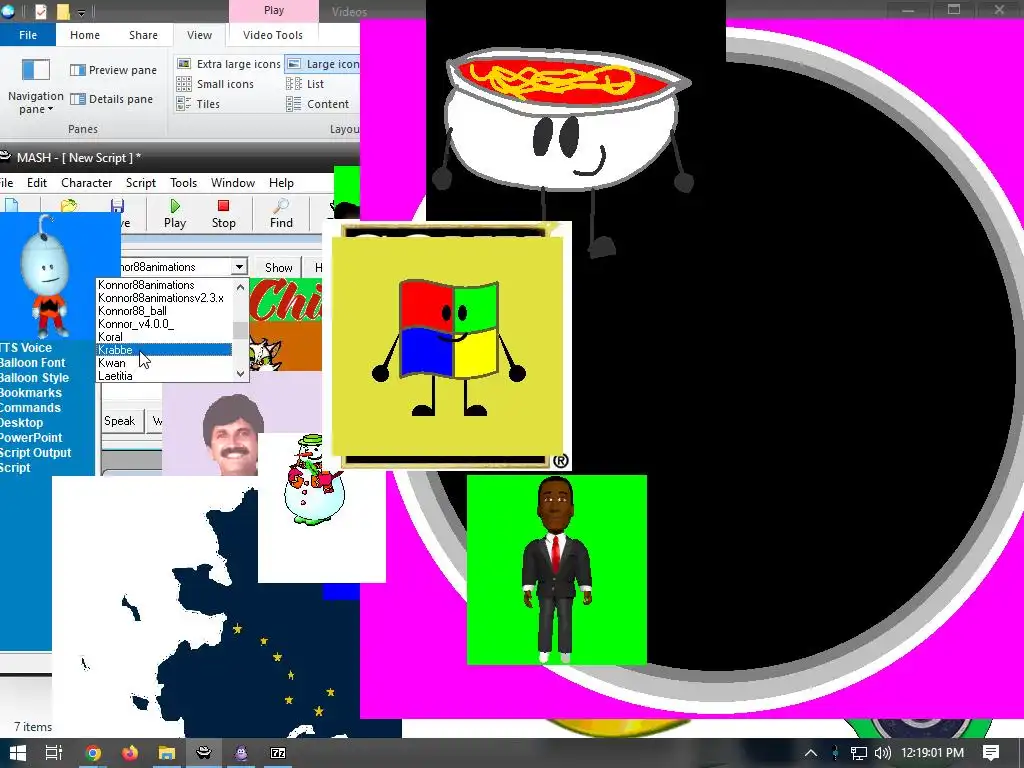The image size is (1024, 768).
Task: Switch to Content layout view
Action: coord(317,104)
